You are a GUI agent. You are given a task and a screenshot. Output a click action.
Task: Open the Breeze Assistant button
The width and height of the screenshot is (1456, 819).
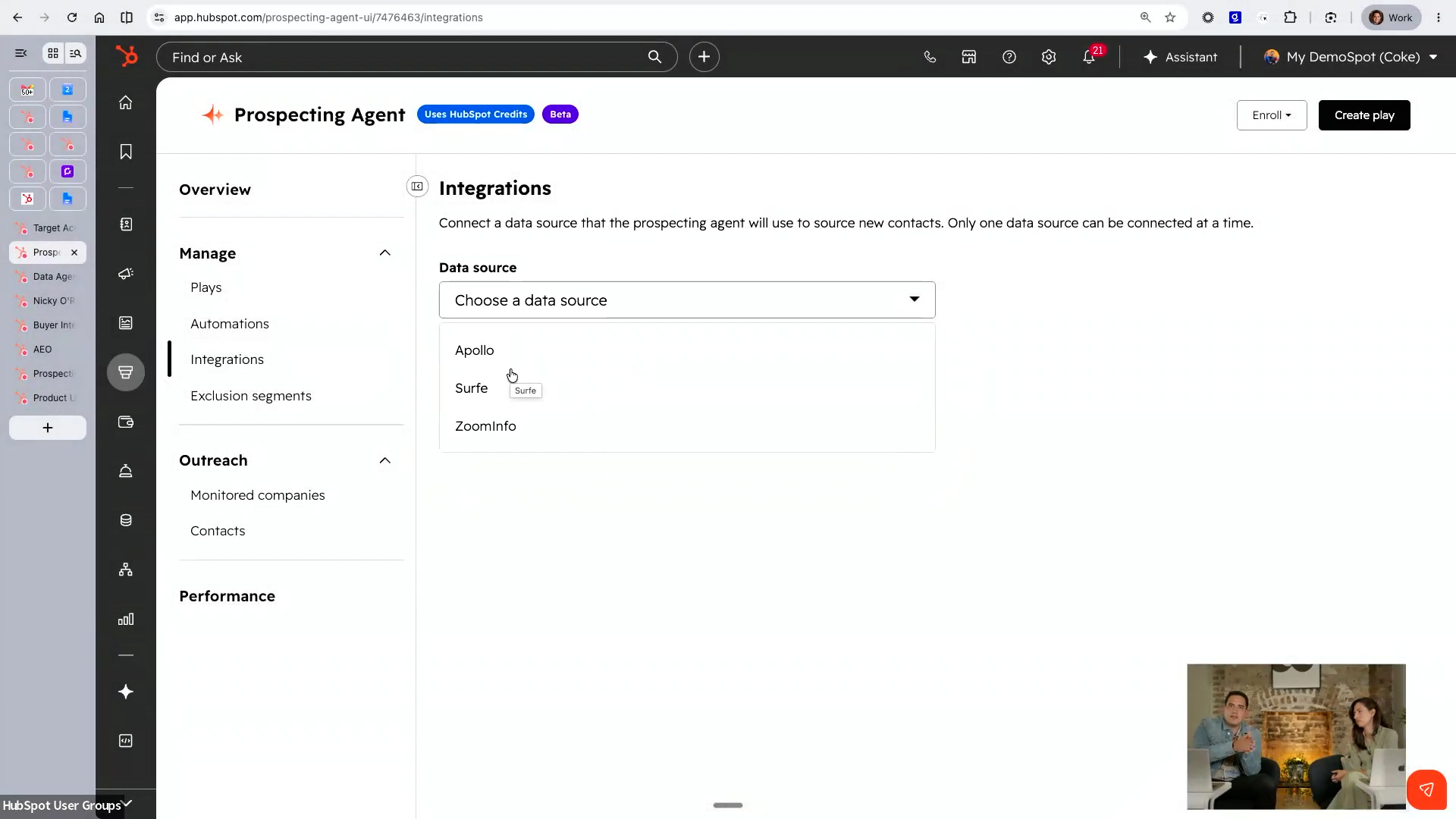pos(1180,57)
